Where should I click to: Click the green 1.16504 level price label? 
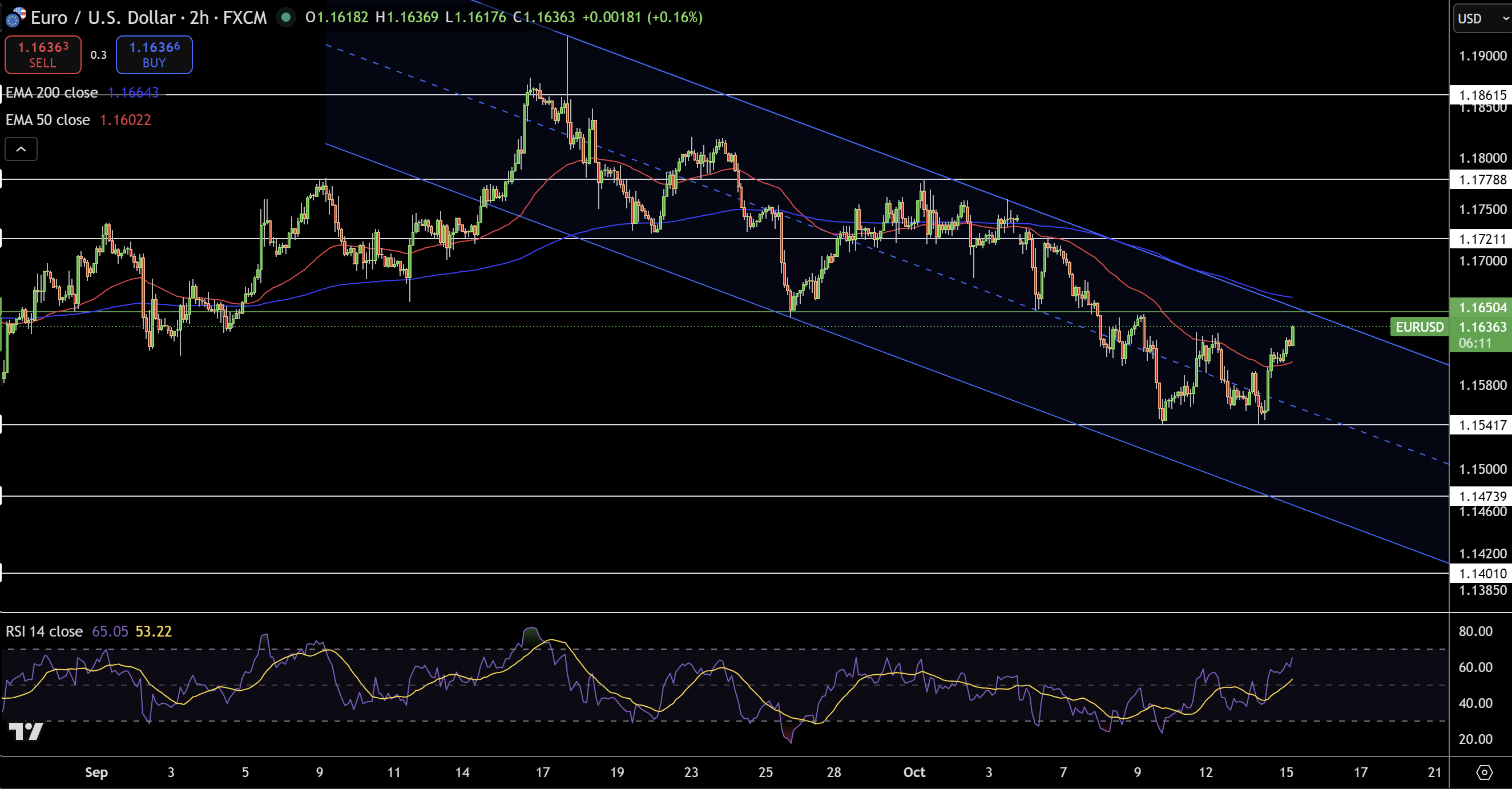click(1482, 307)
